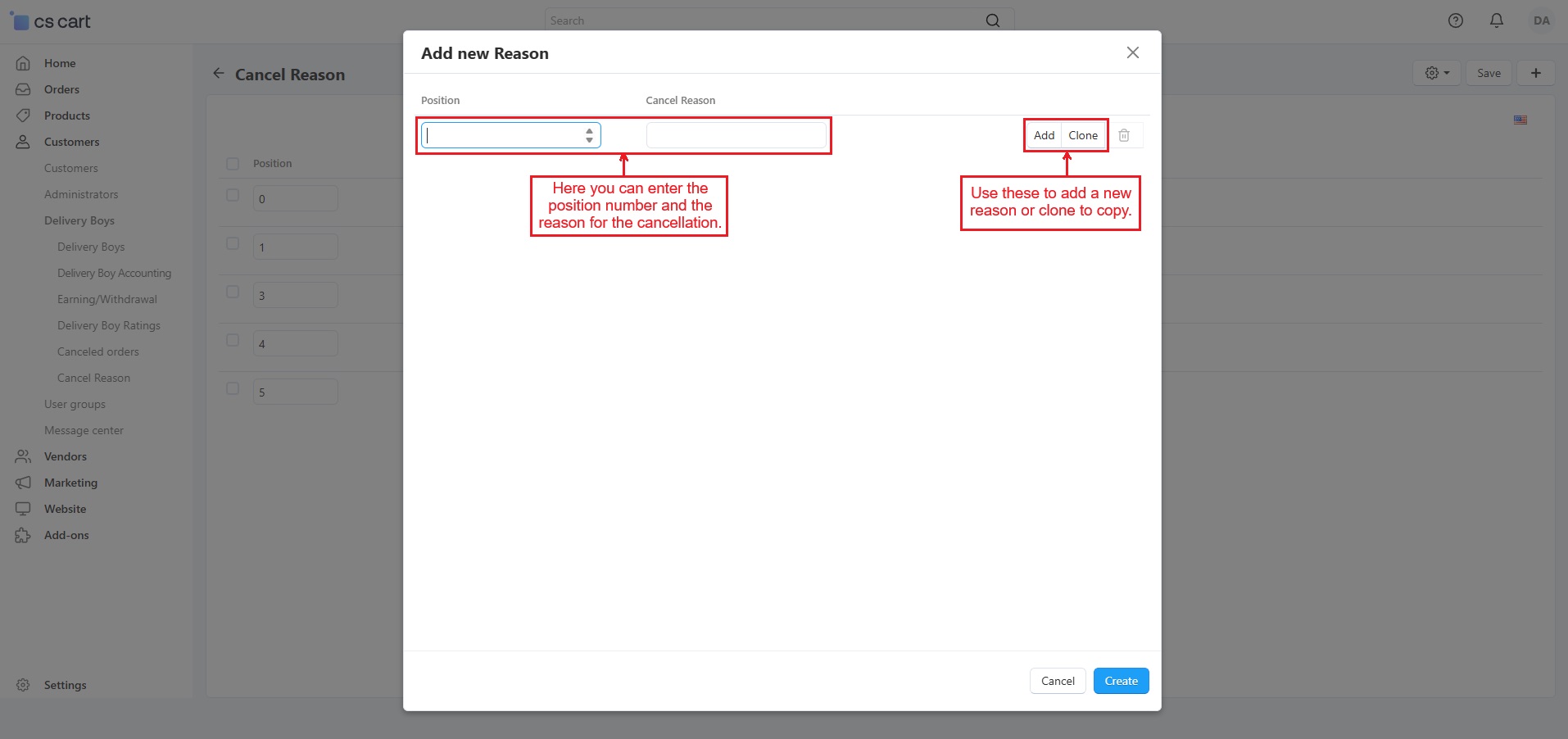This screenshot has height=739, width=1568.
Task: Open the notifications bell icon
Action: (x=1496, y=21)
